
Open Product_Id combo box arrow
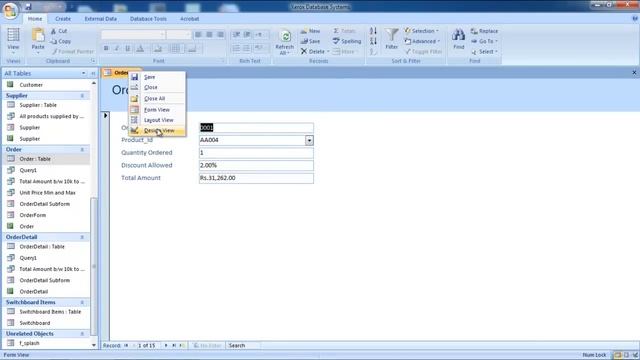coord(309,140)
